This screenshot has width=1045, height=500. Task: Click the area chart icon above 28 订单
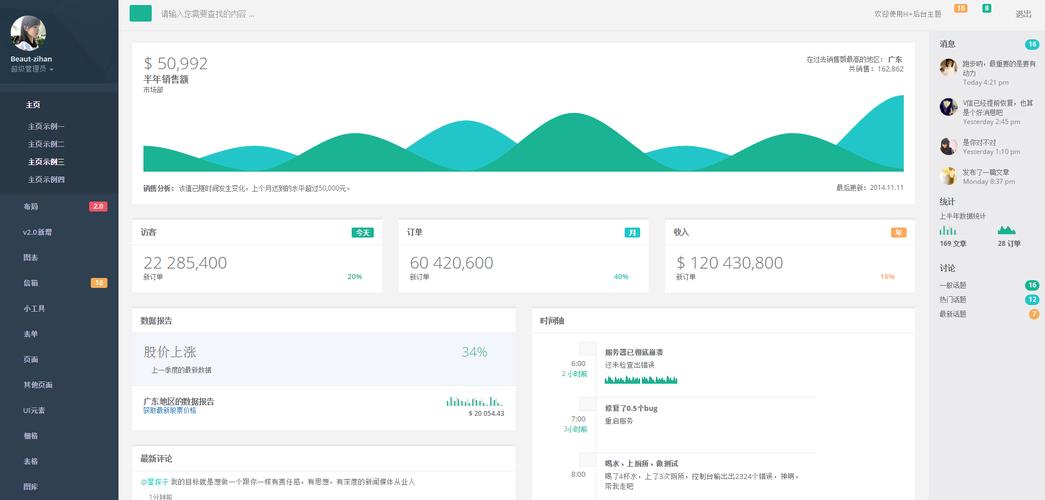[1006, 230]
